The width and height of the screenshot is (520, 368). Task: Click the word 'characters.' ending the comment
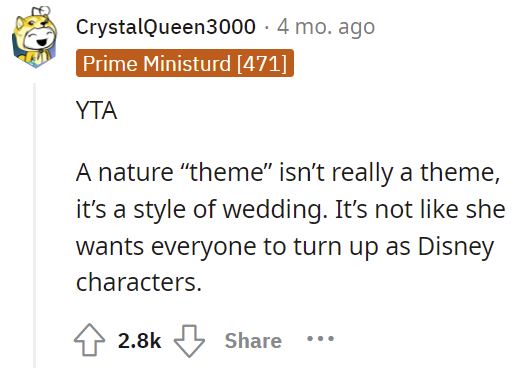coord(139,283)
